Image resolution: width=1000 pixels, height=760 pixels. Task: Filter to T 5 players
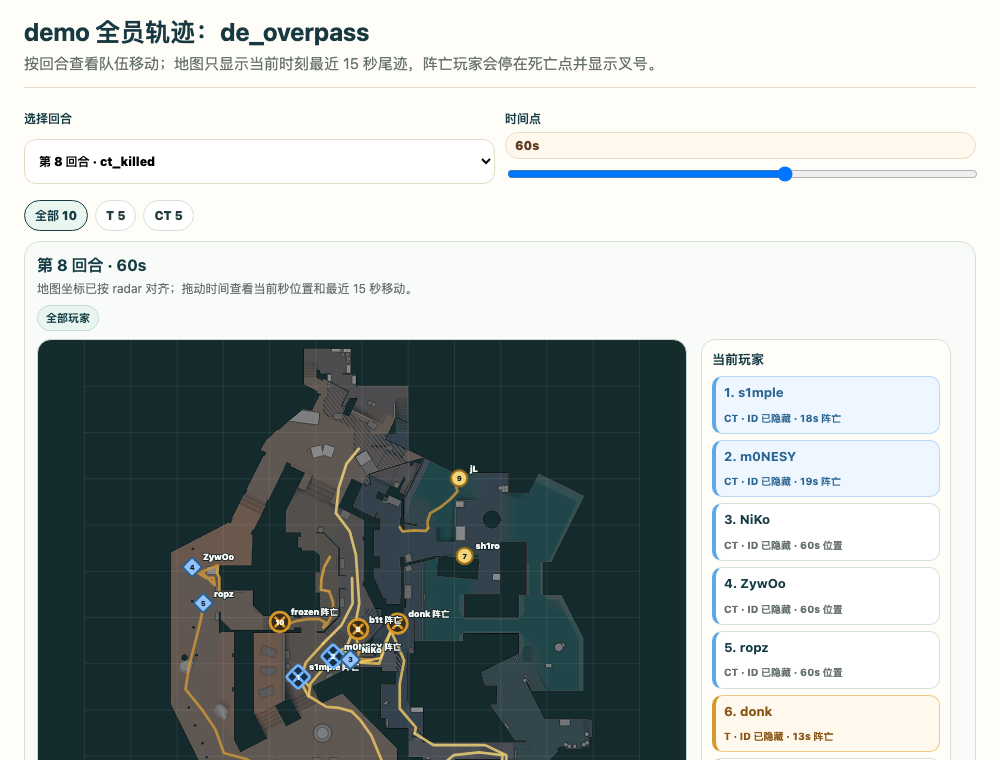115,216
